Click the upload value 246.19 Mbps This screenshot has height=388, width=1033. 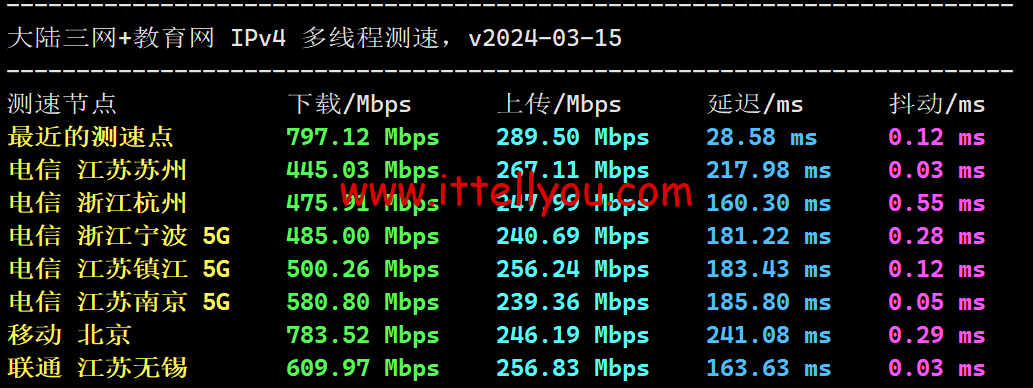[x=572, y=335]
